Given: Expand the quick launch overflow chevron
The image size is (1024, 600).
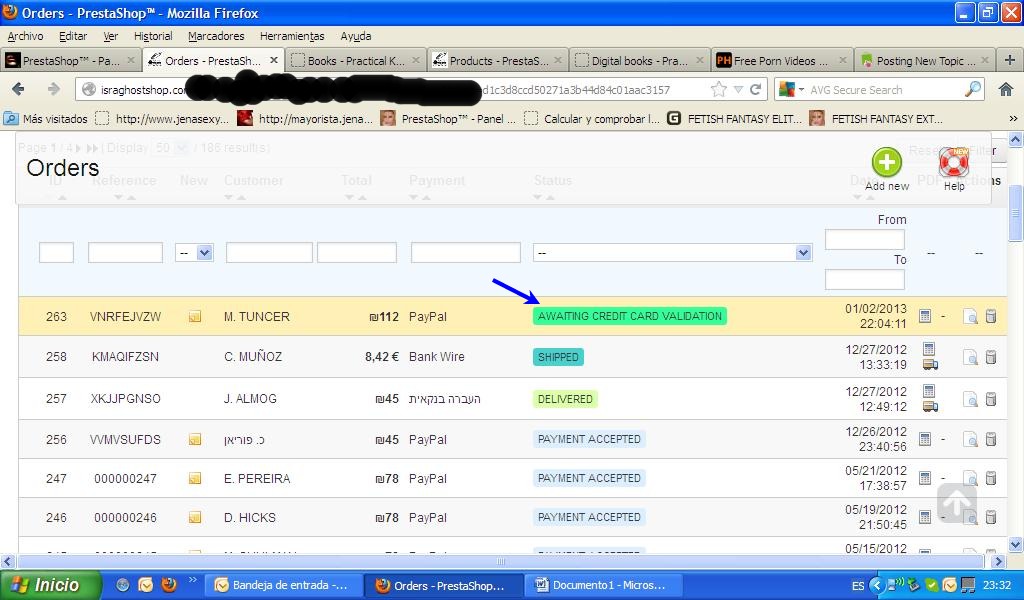Looking at the screenshot, I should pyautogui.click(x=192, y=579).
